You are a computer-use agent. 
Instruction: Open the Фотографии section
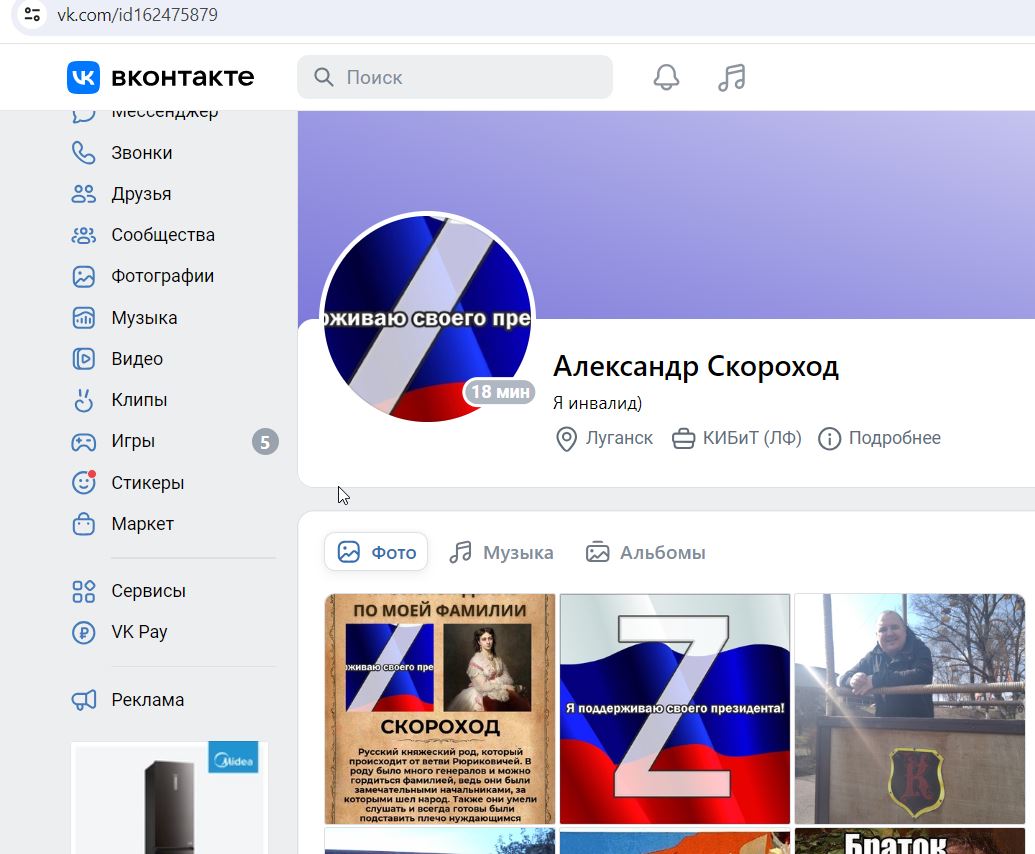162,276
